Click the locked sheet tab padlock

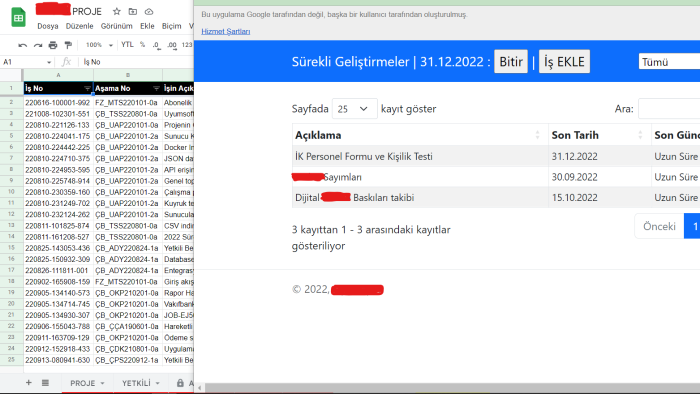coord(180,383)
